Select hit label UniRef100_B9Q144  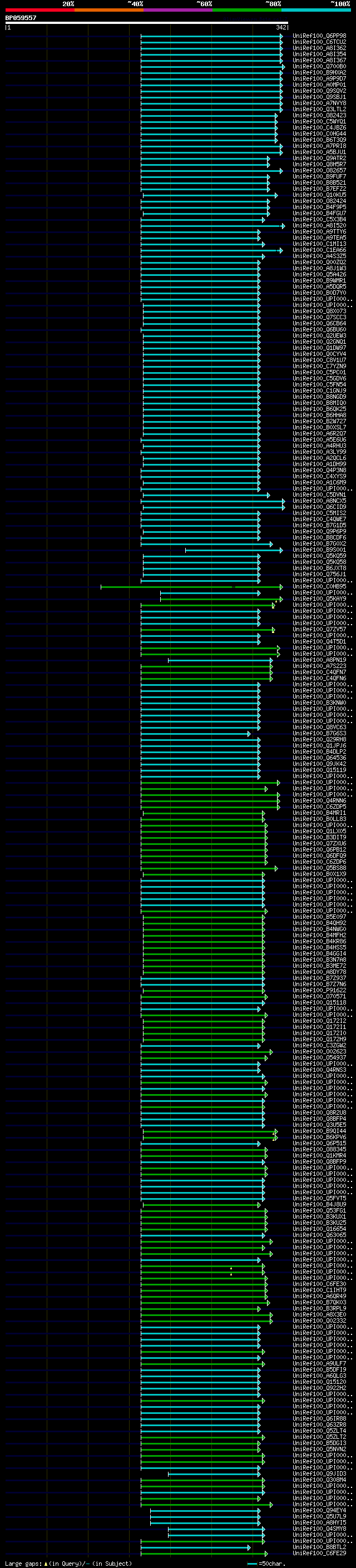tap(319, 1131)
